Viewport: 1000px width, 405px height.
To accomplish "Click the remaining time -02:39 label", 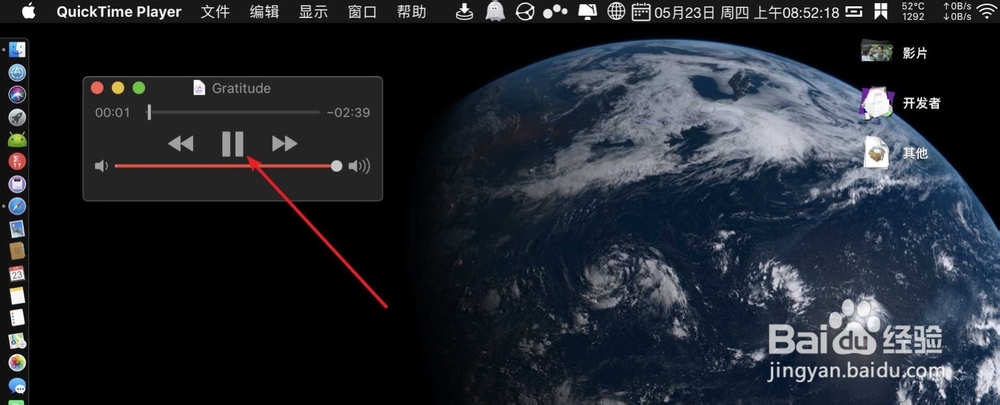I will [348, 113].
